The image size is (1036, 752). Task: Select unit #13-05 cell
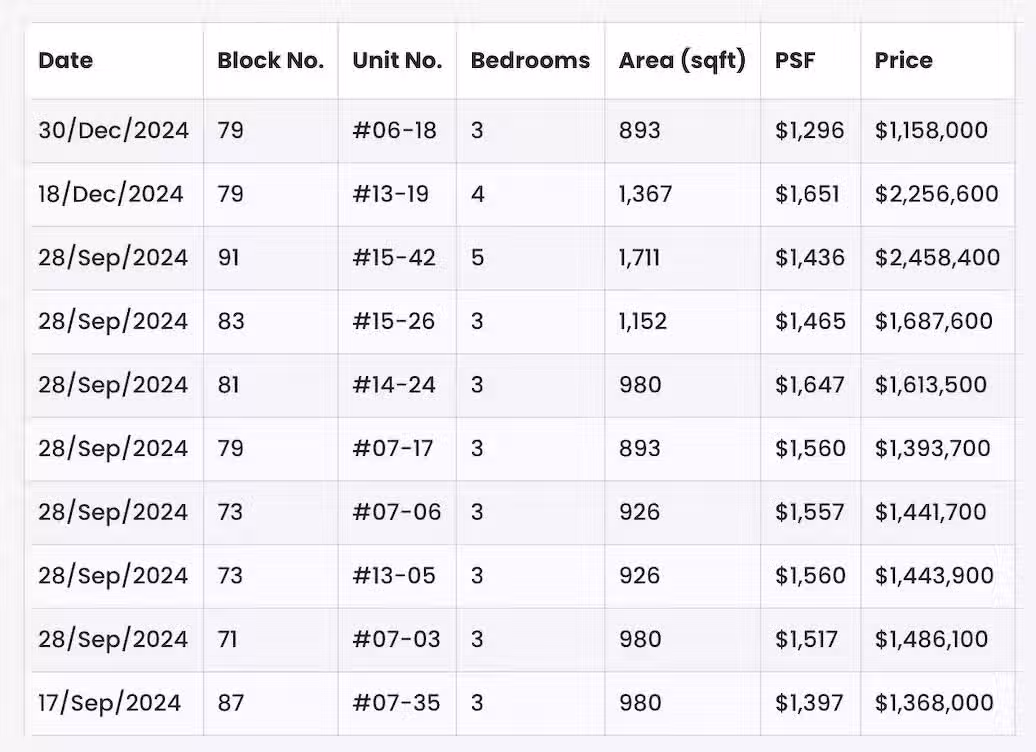point(394,576)
